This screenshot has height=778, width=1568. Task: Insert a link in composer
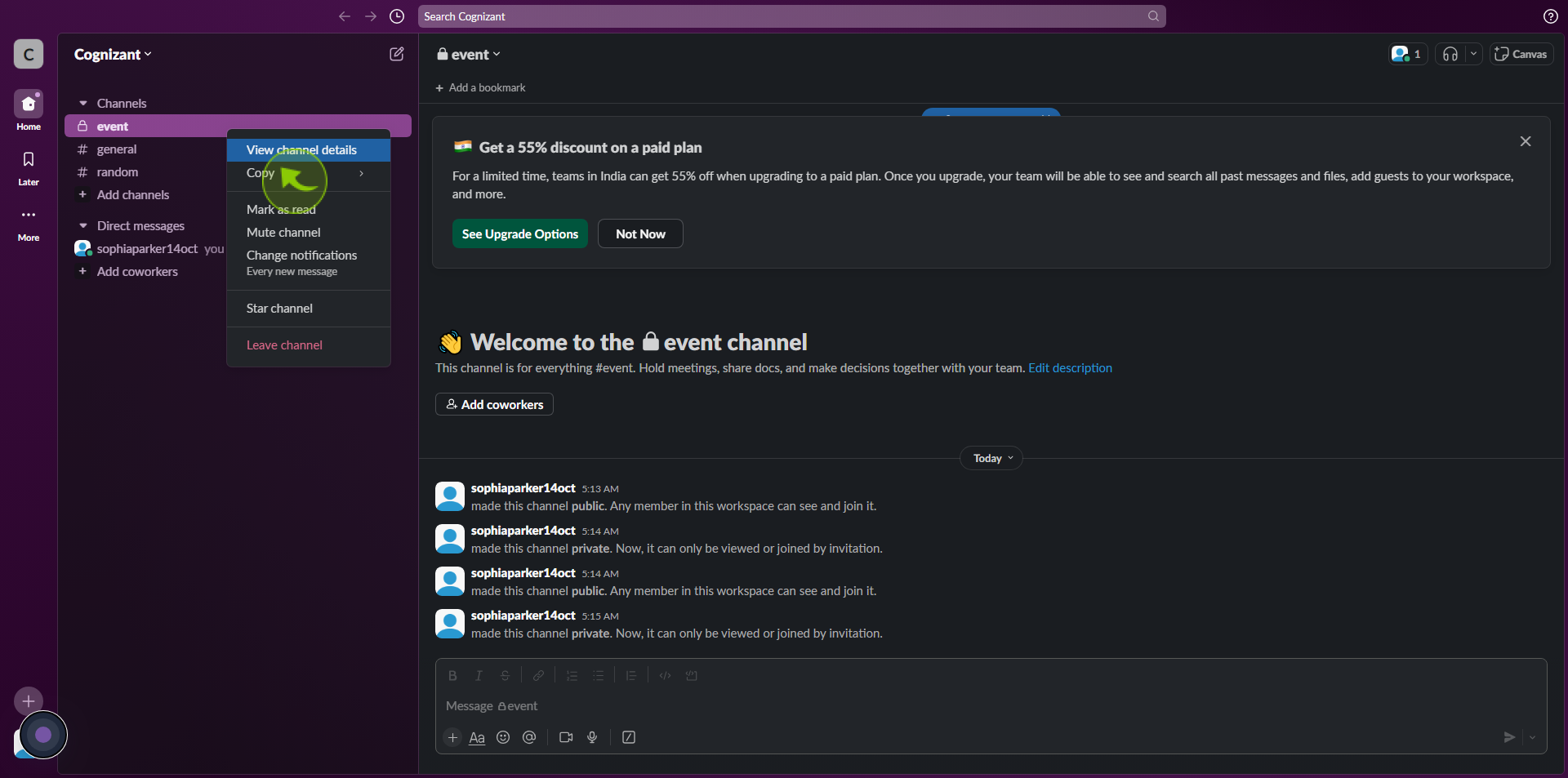(x=538, y=675)
